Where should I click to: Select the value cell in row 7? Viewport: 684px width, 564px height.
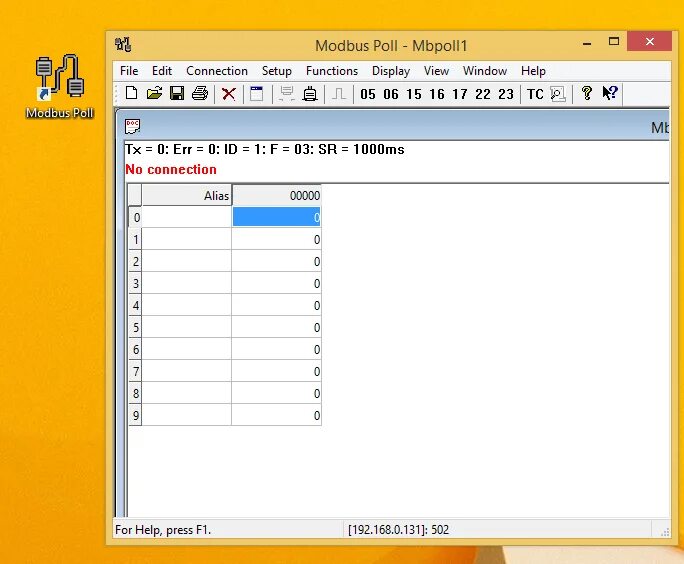point(277,371)
